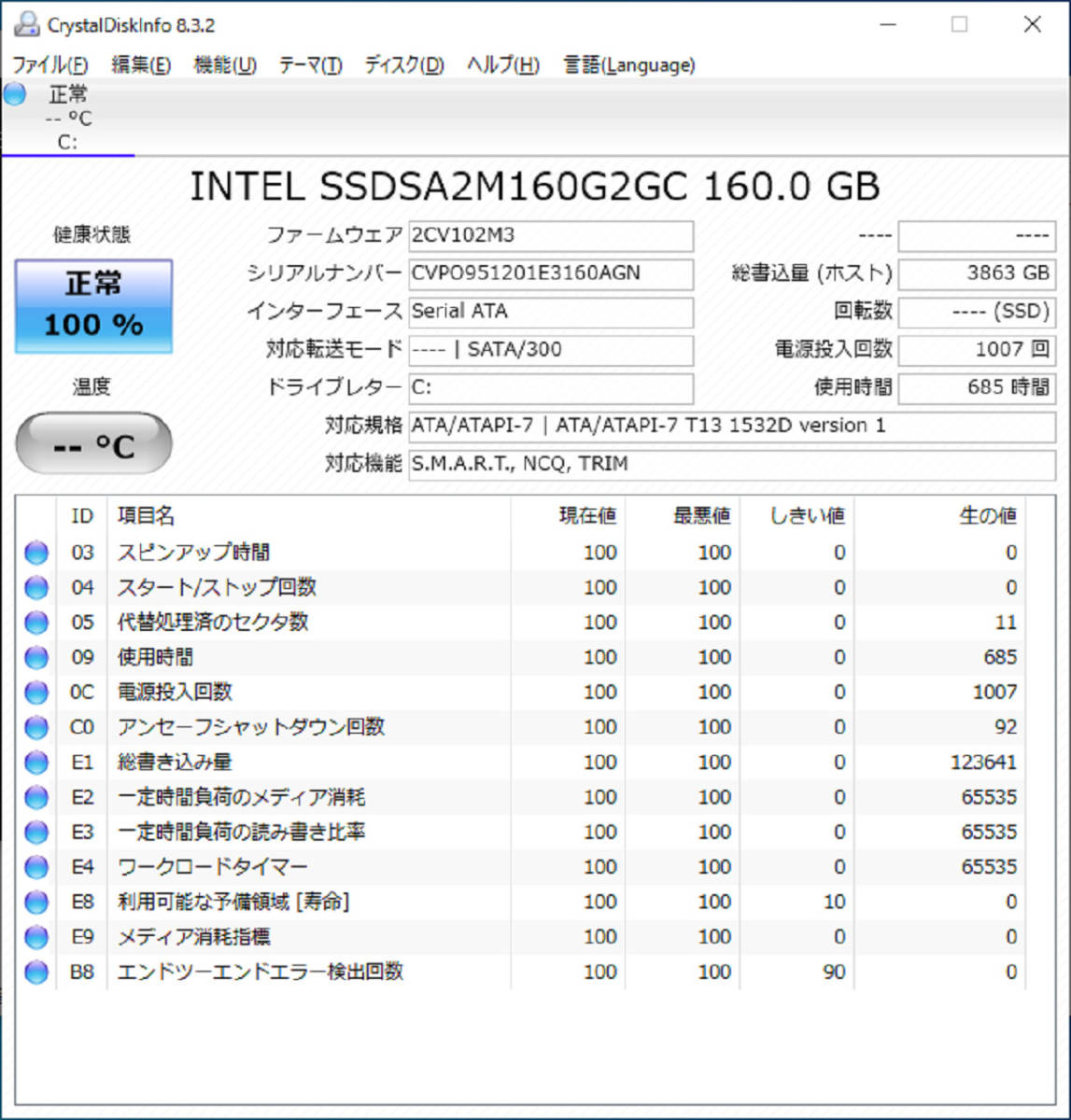
Task: Click the raw value 123641
Action: (x=983, y=763)
